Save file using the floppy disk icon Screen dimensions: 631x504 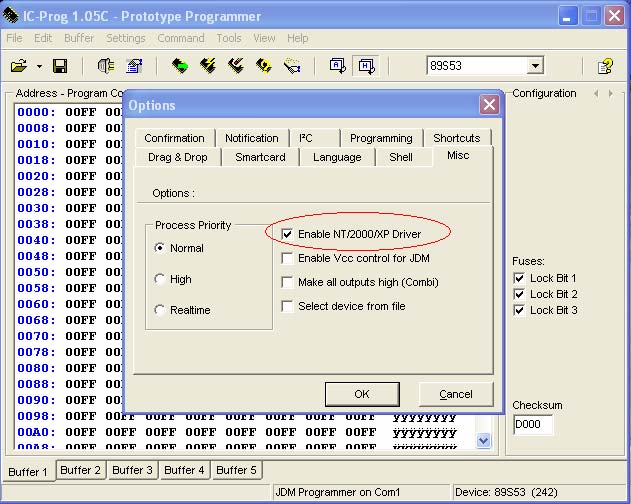coord(60,66)
